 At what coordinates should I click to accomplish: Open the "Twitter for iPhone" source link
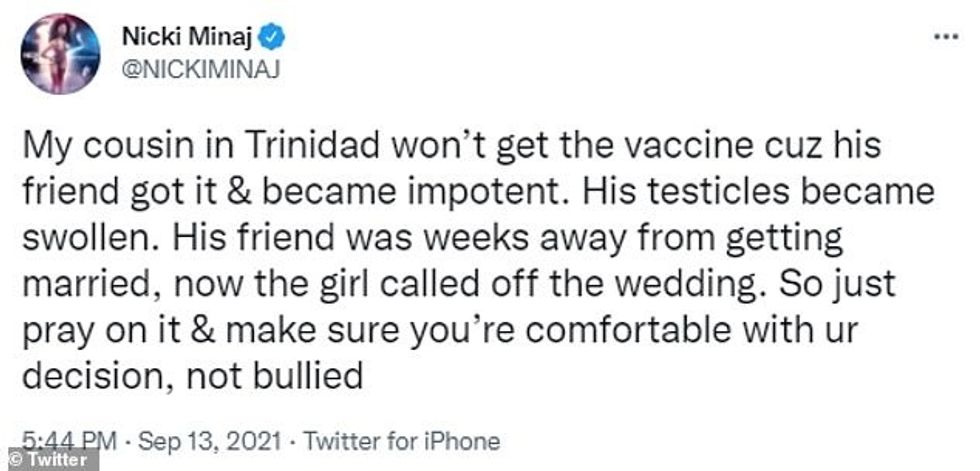pos(401,440)
